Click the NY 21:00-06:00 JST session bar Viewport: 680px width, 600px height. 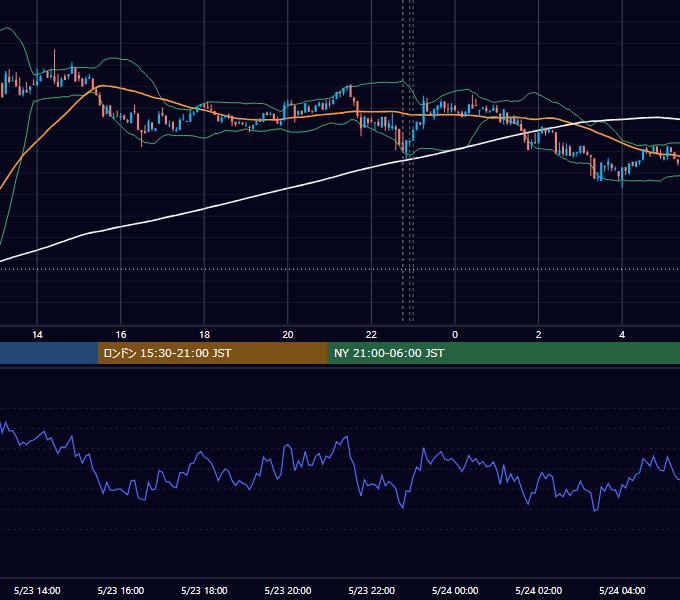503,353
